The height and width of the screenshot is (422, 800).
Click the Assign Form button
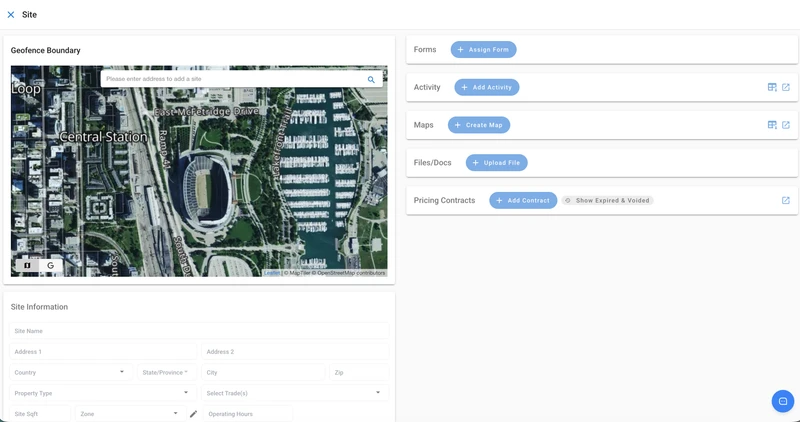[483, 49]
